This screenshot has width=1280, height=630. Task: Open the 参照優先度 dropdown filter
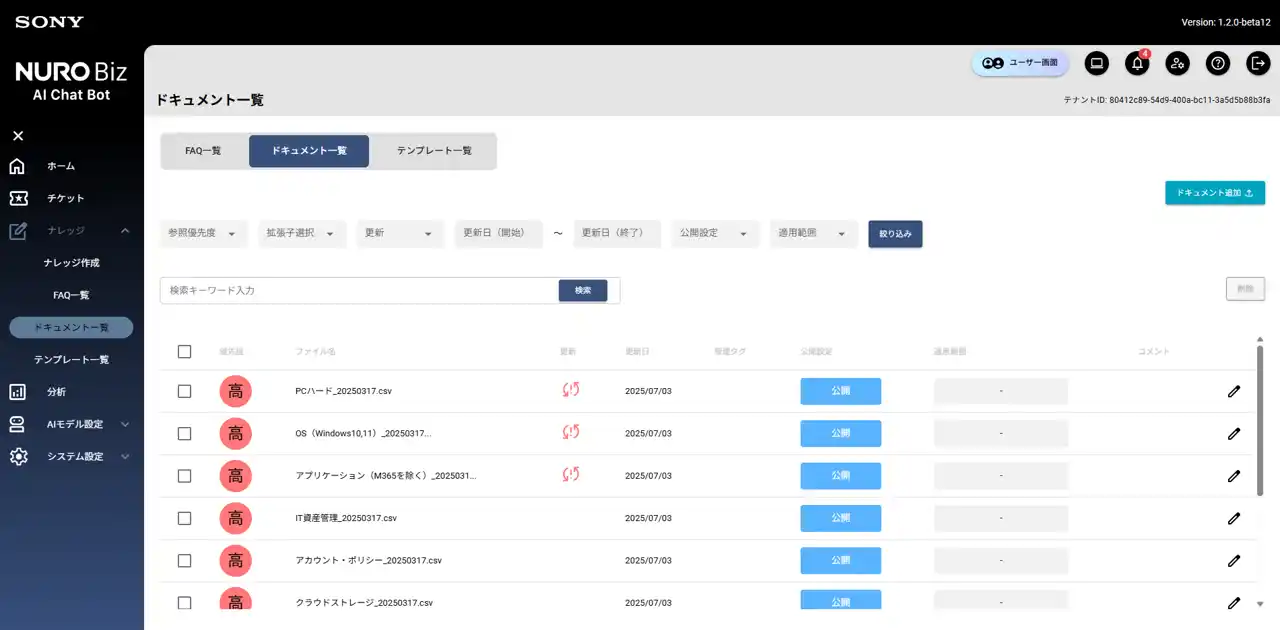coord(203,233)
